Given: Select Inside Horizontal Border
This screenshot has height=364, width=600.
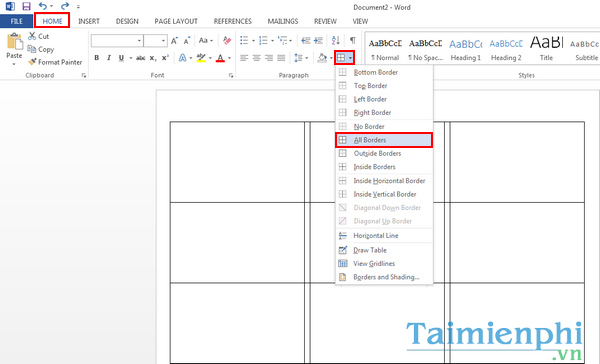Looking at the screenshot, I should (x=384, y=181).
